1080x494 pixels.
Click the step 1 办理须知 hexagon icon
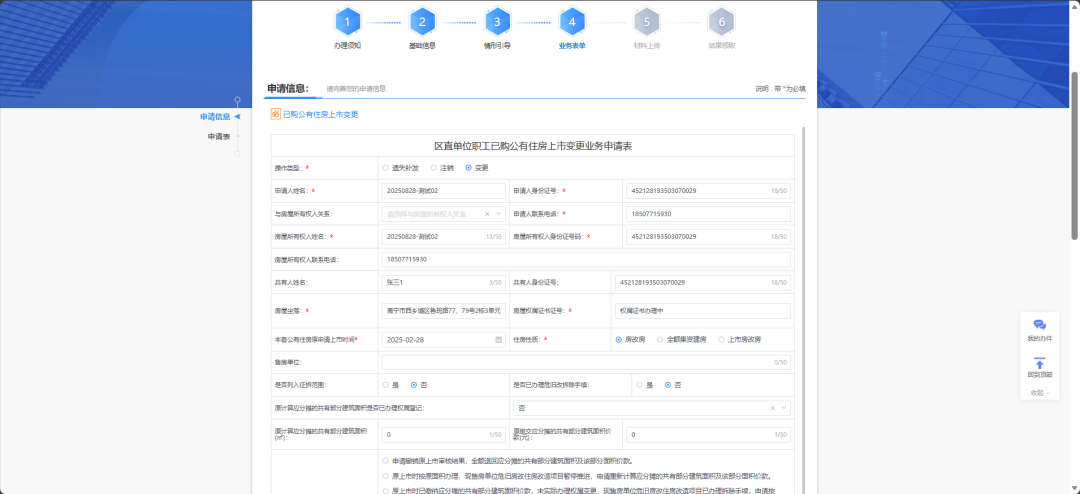[x=347, y=21]
